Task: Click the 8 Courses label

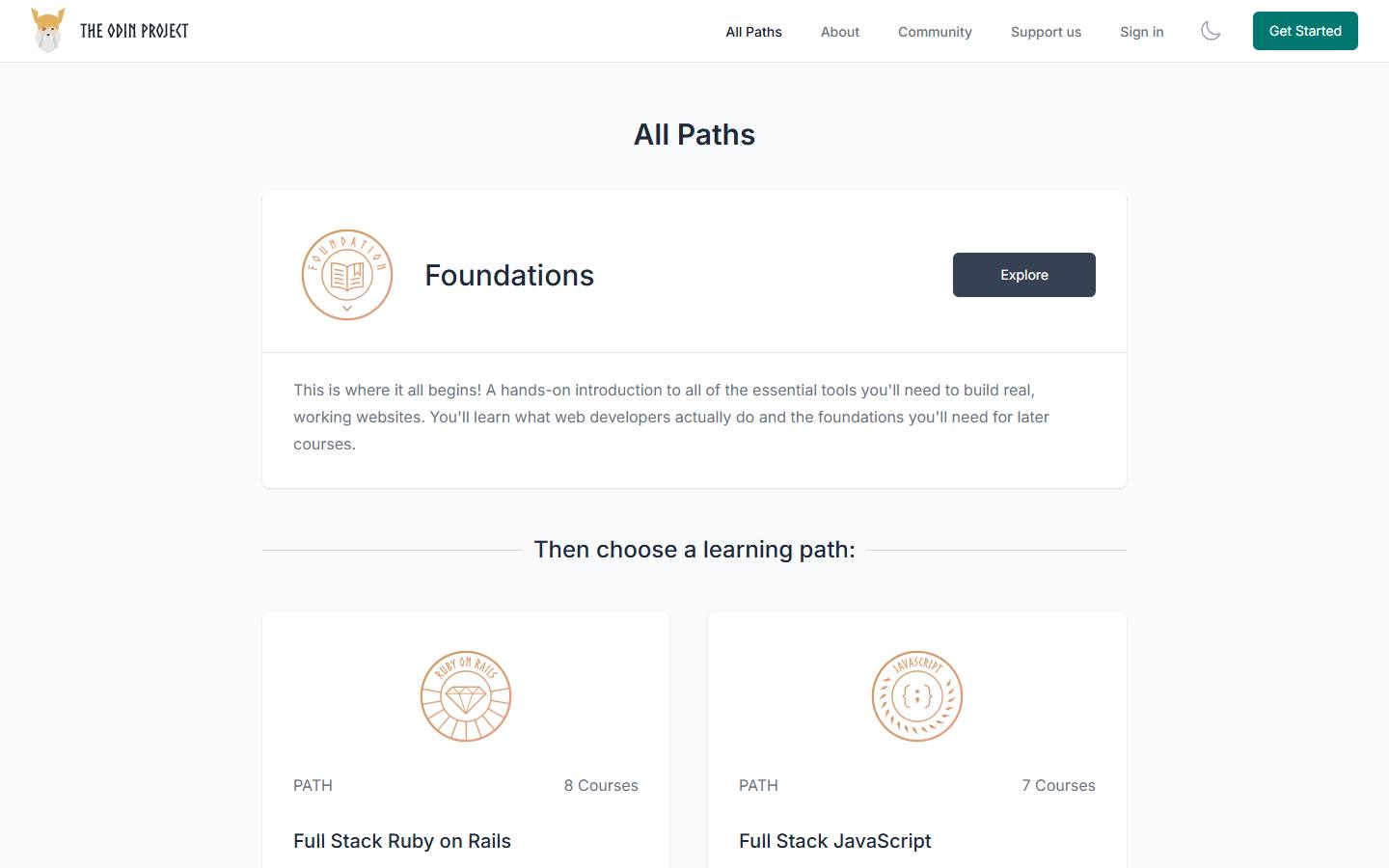Action: tap(601, 785)
